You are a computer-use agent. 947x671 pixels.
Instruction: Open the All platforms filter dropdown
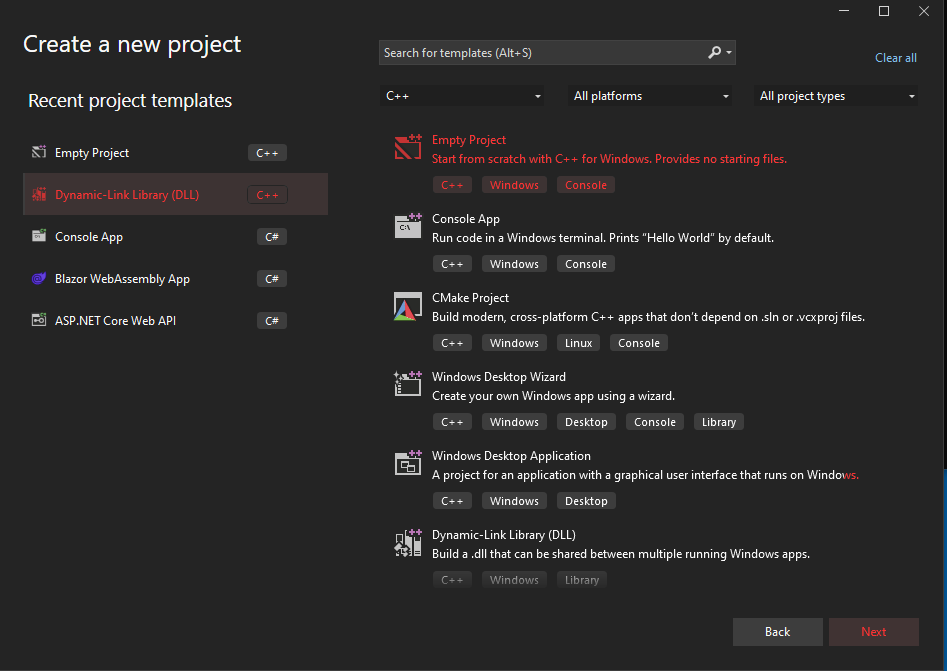point(649,96)
